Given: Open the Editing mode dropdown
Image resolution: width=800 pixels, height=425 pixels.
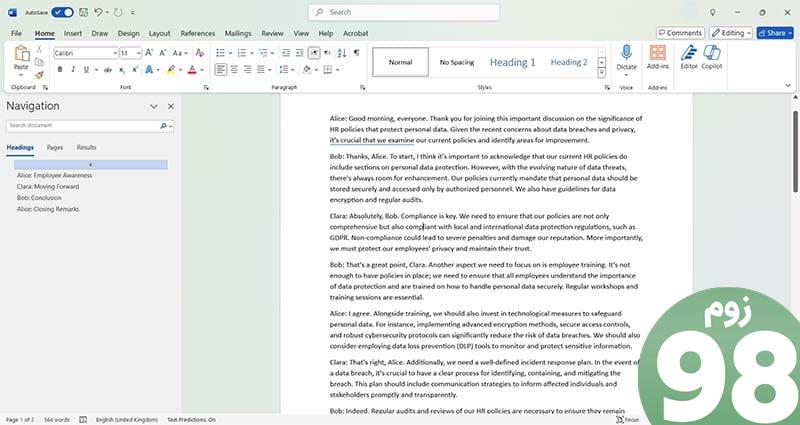Looking at the screenshot, I should [731, 33].
